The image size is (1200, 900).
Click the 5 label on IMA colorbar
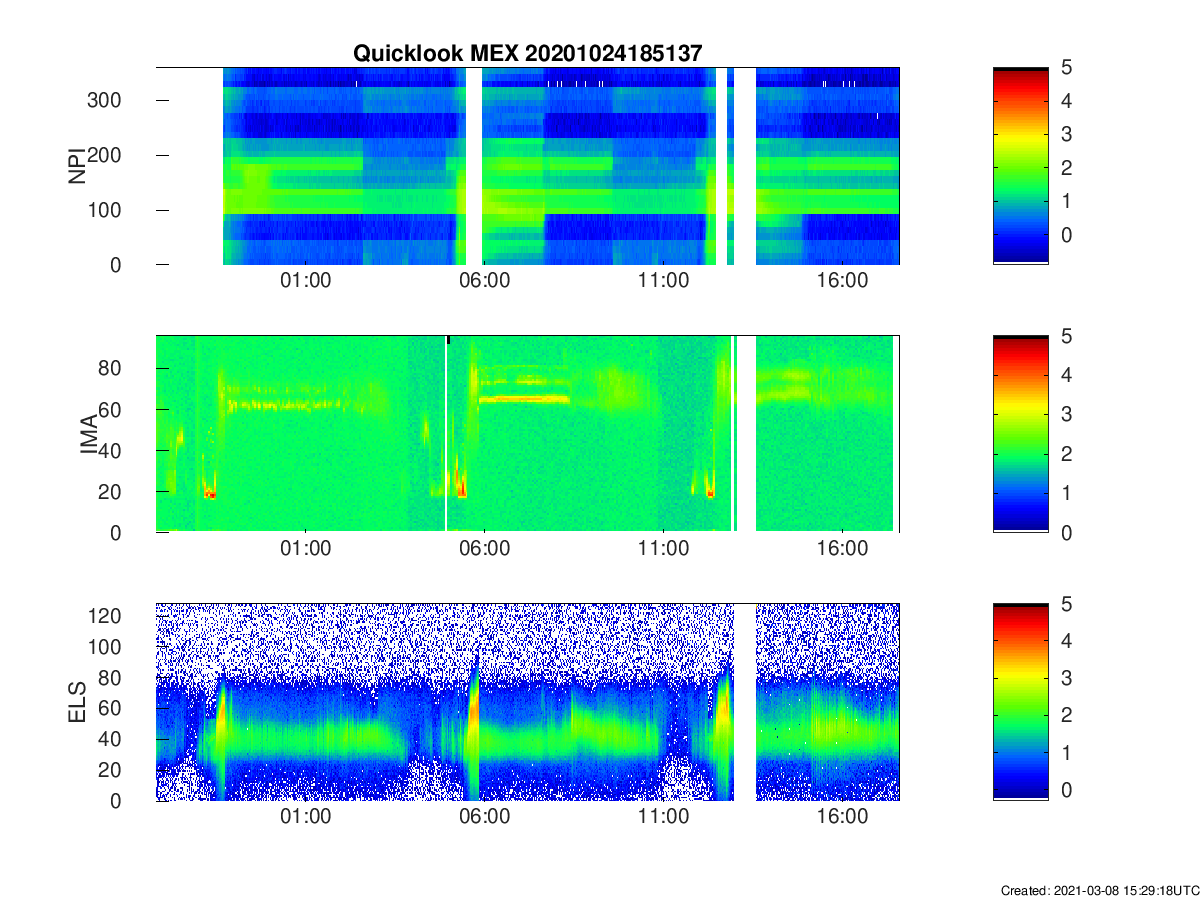1067,336
